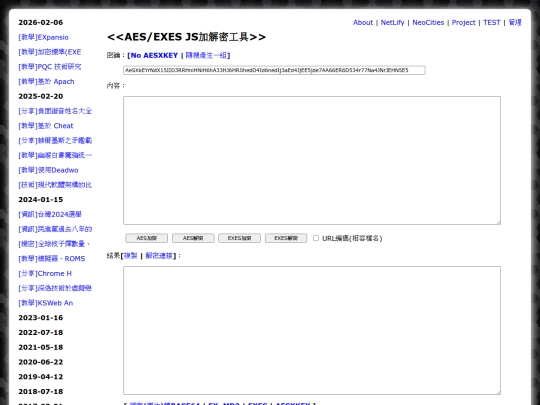Screen dimensions: 540x405
Task: Expand the 2020-06-22 date section
Action: (41, 362)
